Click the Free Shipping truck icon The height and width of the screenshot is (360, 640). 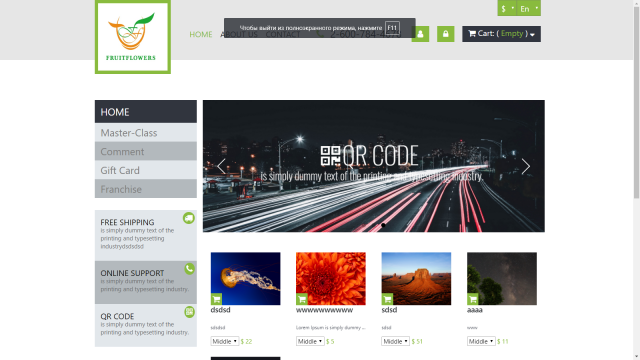point(189,218)
